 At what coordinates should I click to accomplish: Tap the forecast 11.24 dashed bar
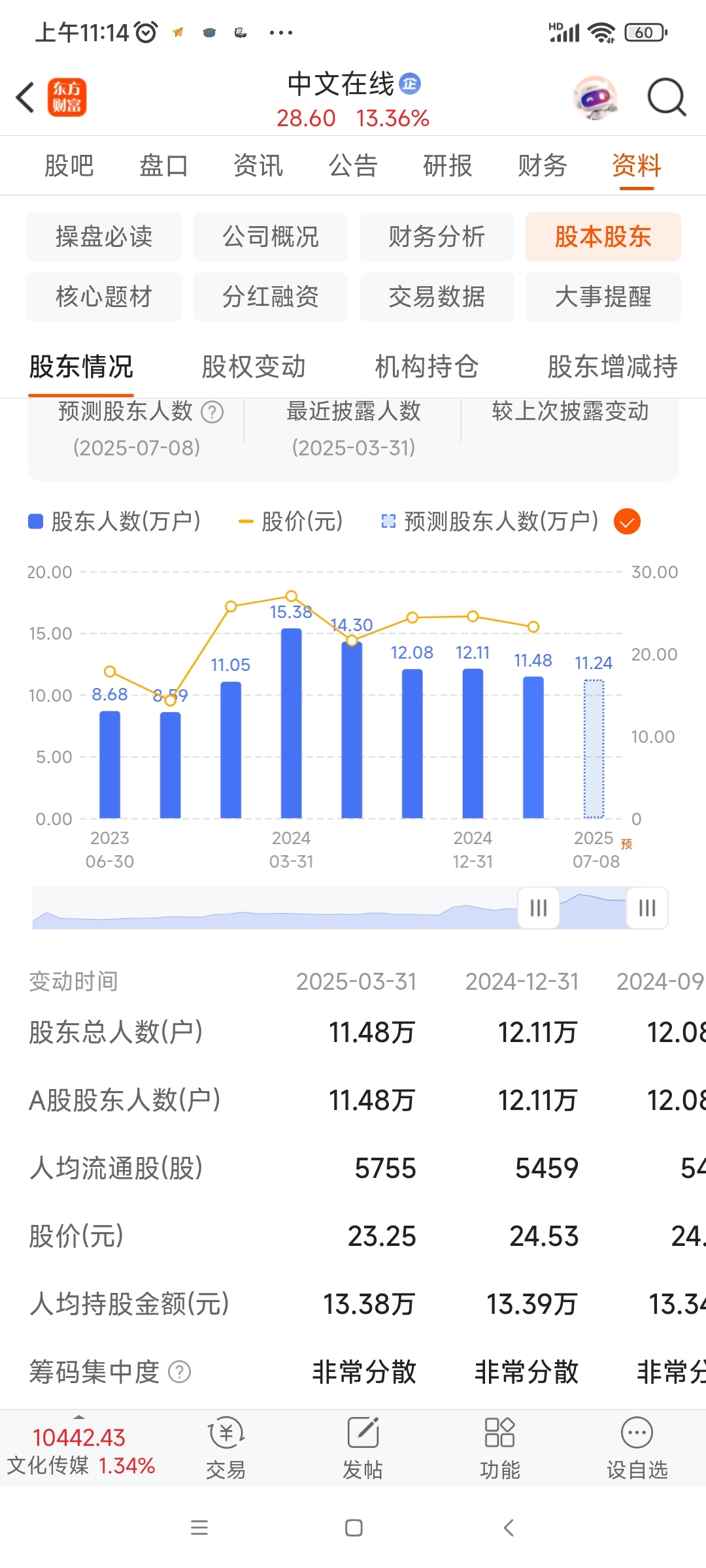tap(594, 749)
